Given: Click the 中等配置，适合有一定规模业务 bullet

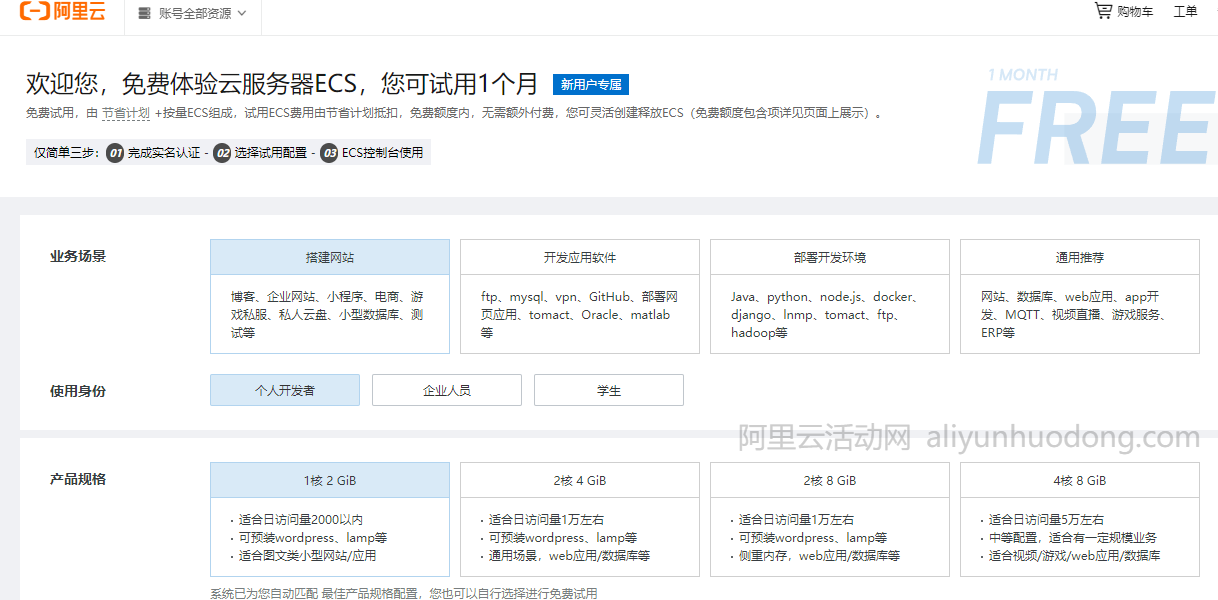Looking at the screenshot, I should point(1073,538).
